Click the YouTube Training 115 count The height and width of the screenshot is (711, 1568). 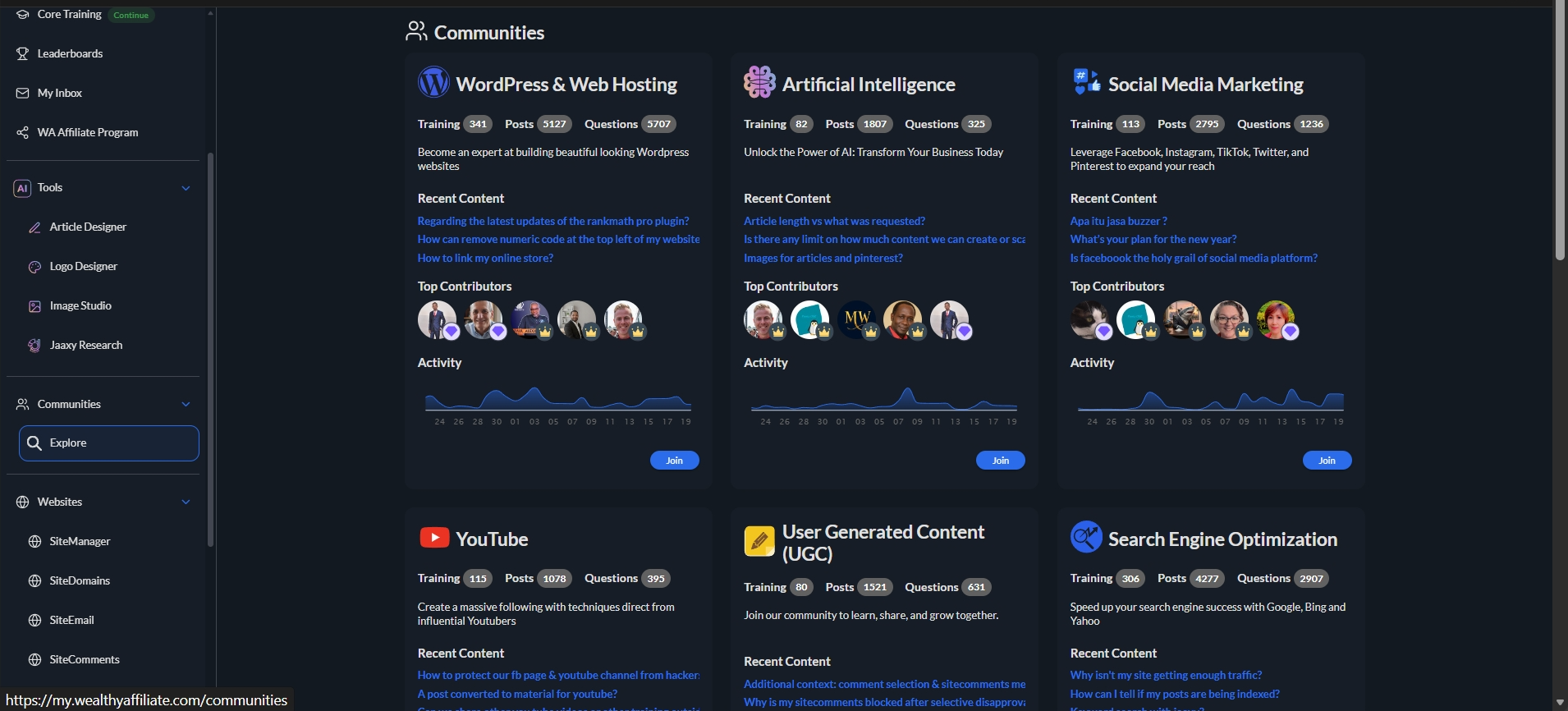click(478, 579)
